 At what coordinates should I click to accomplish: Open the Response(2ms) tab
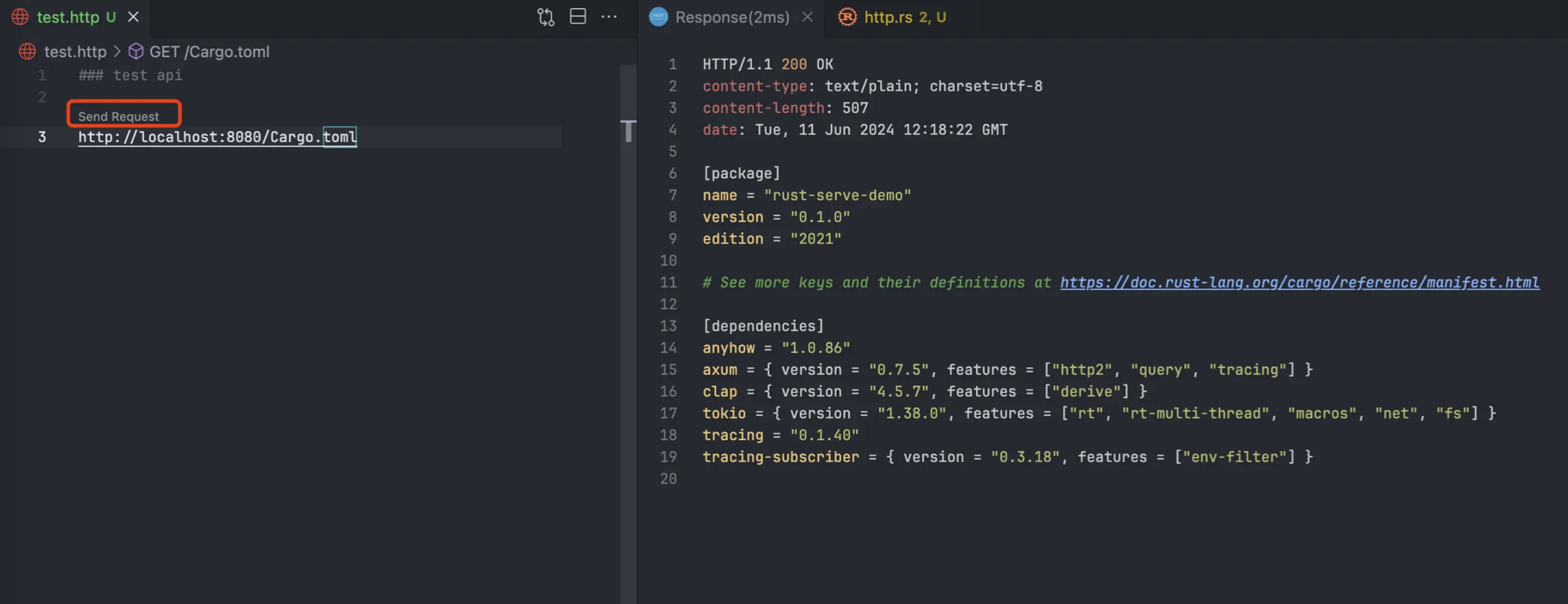[732, 17]
